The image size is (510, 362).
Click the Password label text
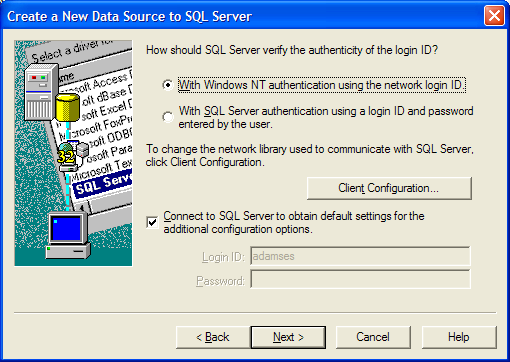[x=220, y=281]
